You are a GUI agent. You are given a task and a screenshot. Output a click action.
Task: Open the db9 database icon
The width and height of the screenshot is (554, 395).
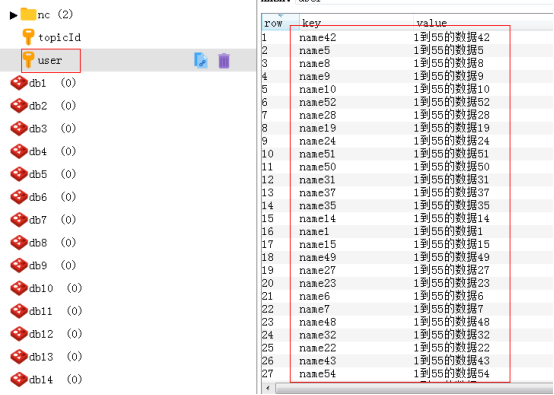[19, 265]
